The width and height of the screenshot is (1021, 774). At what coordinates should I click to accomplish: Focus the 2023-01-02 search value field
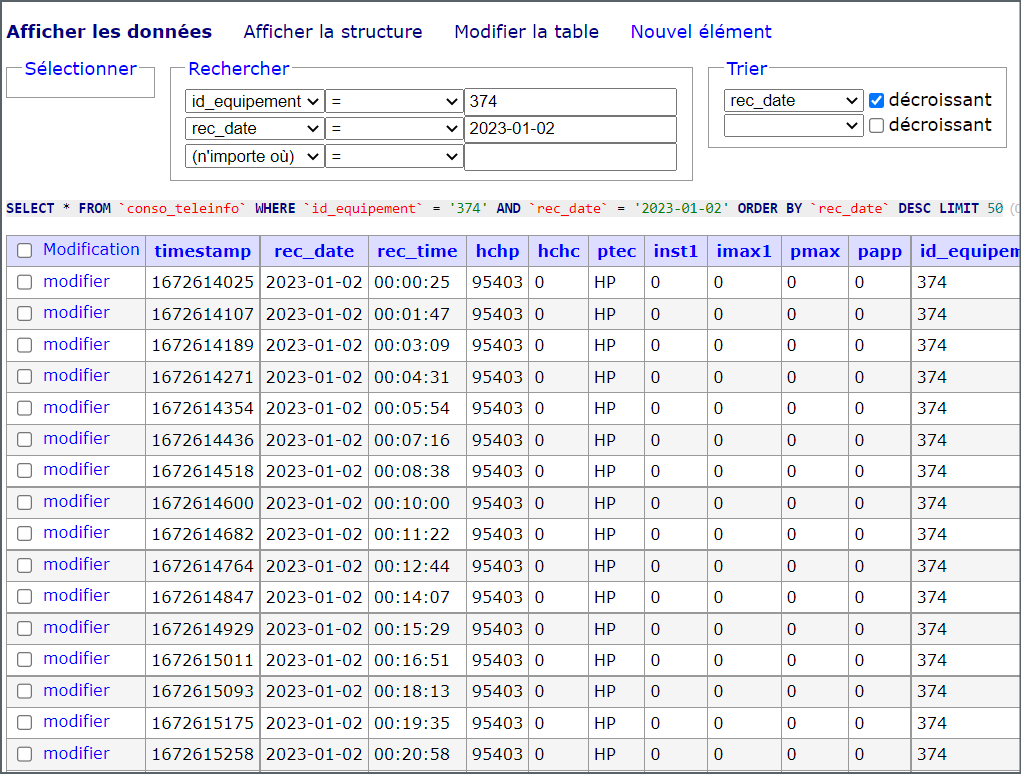(x=570, y=129)
